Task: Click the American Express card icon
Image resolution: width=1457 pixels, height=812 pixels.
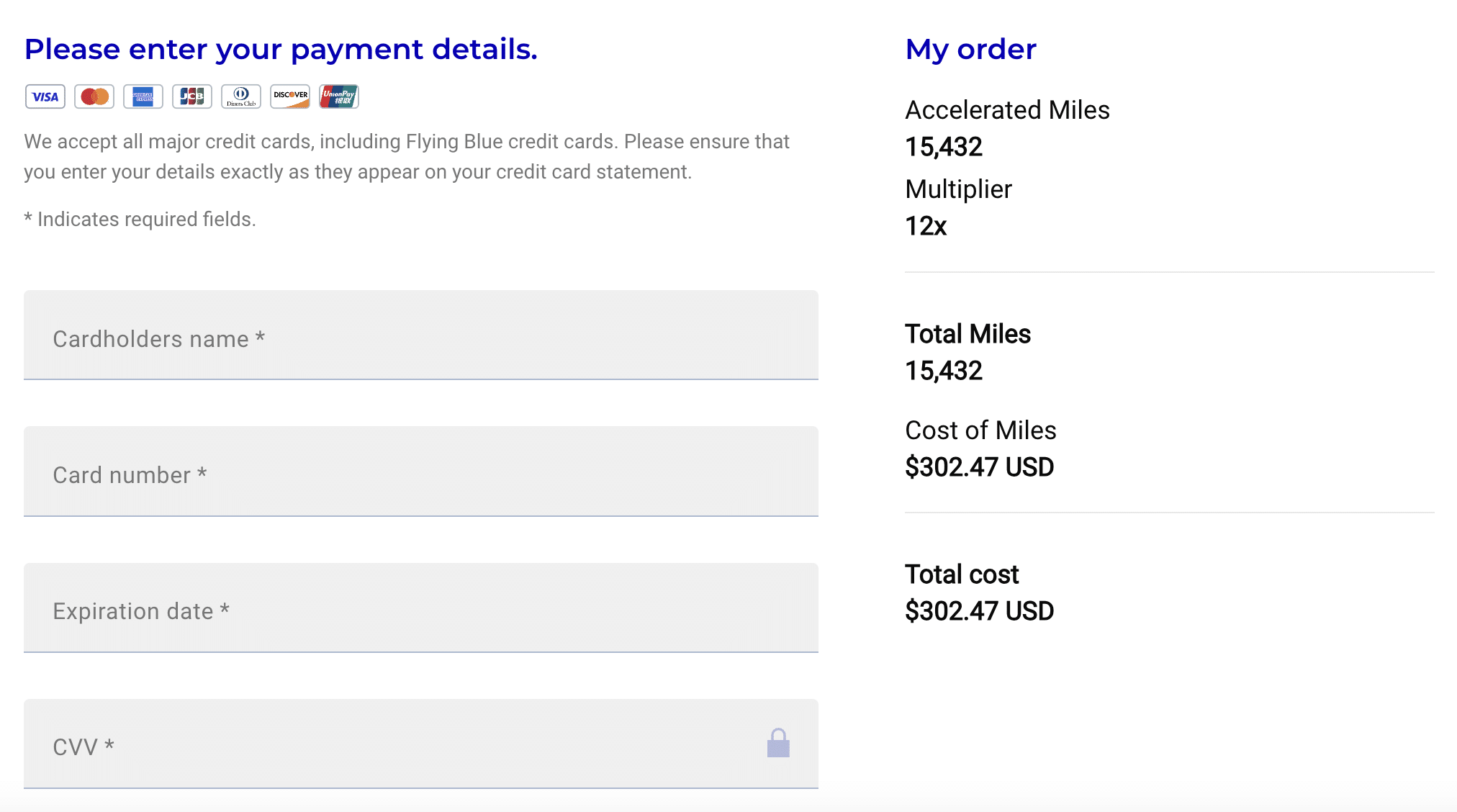Action: tap(143, 96)
